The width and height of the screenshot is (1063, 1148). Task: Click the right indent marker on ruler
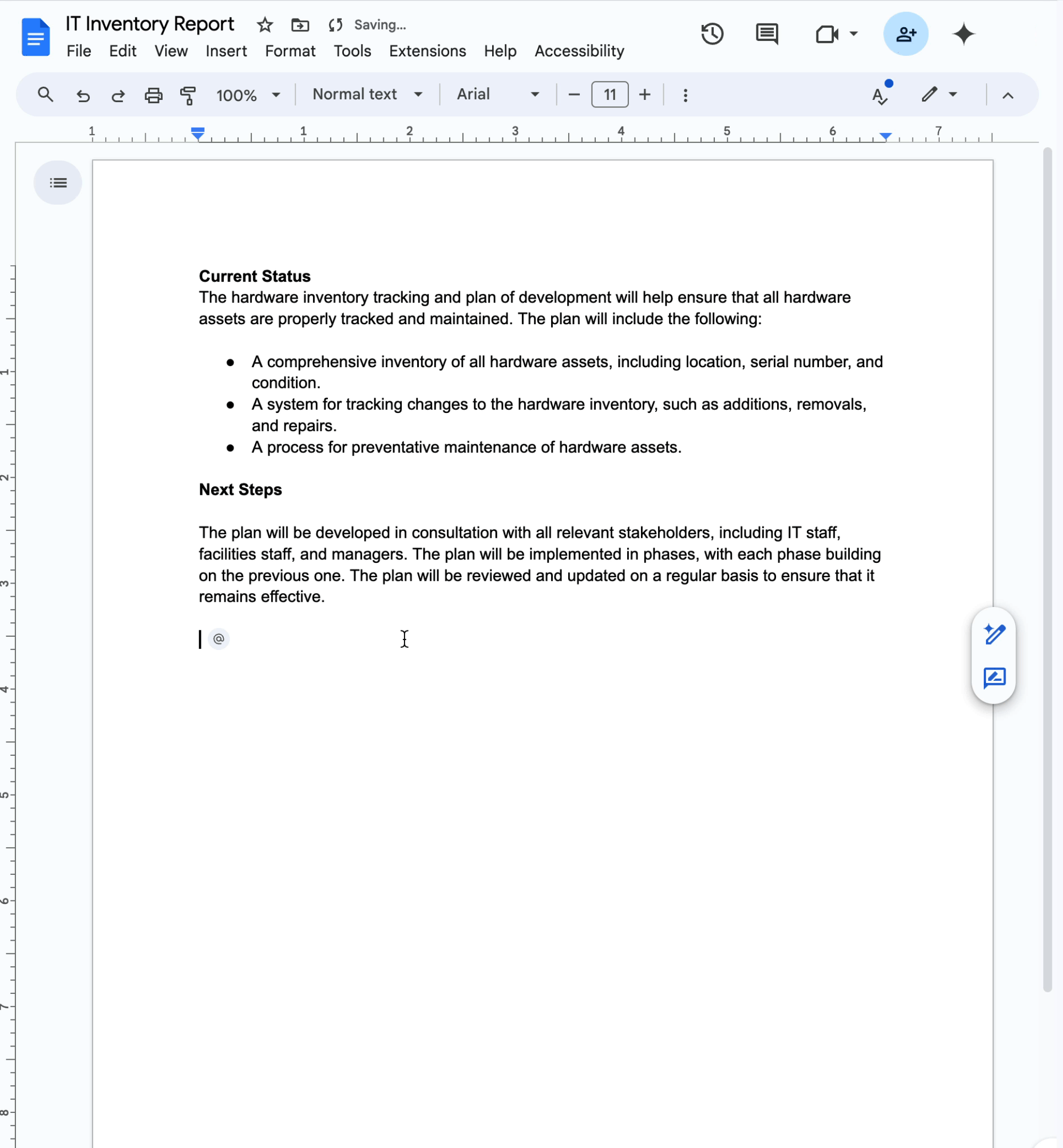886,136
